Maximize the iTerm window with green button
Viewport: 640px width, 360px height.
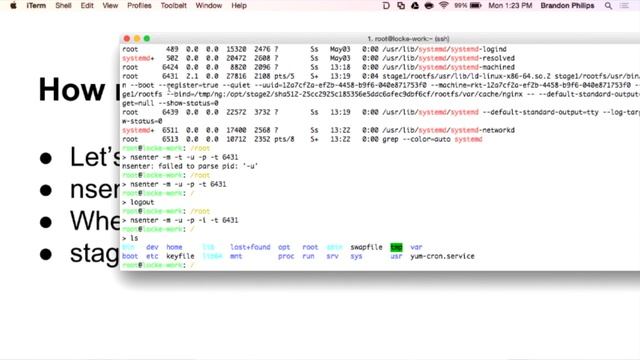click(147, 39)
